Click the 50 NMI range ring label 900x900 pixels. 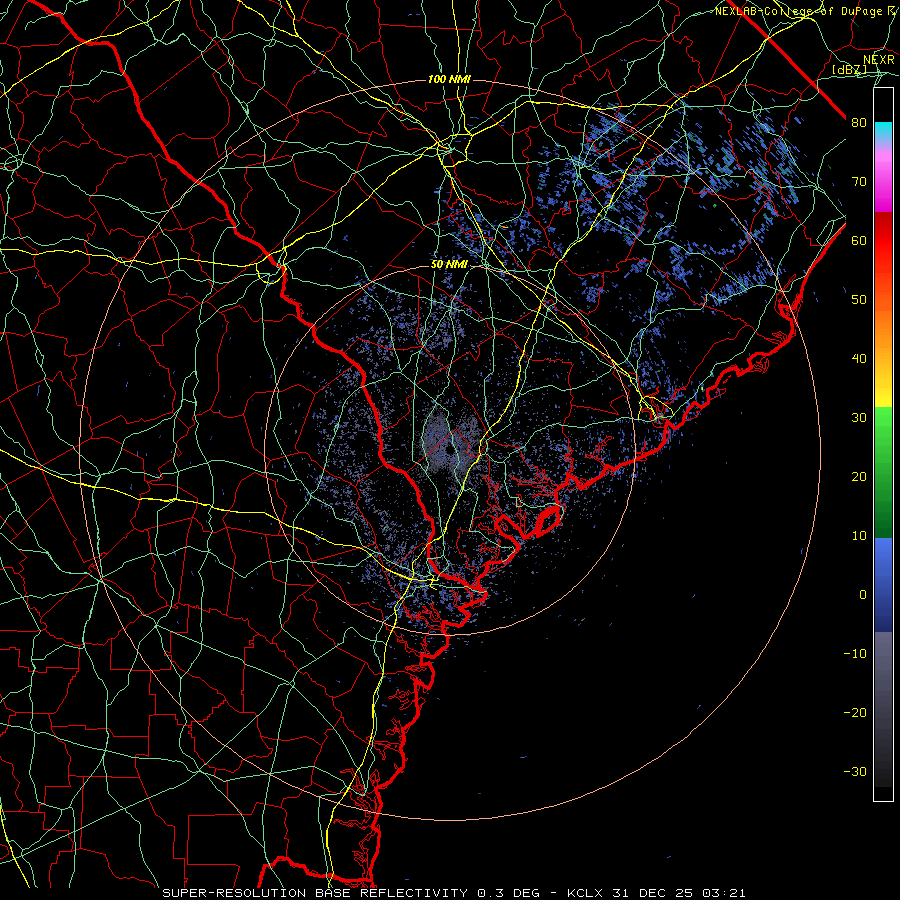(x=449, y=265)
